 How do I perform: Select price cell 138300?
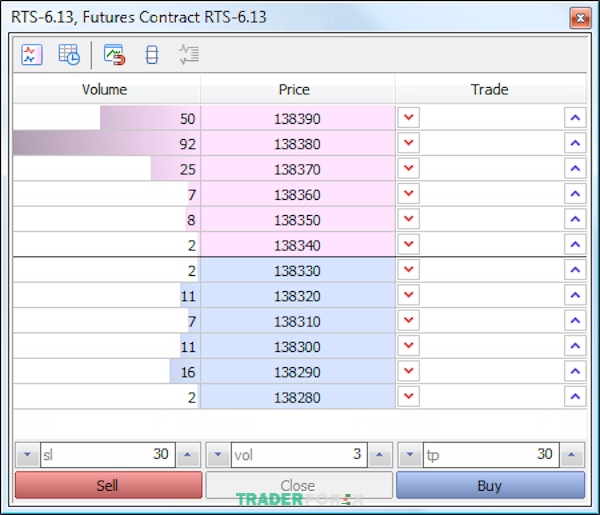coord(298,346)
